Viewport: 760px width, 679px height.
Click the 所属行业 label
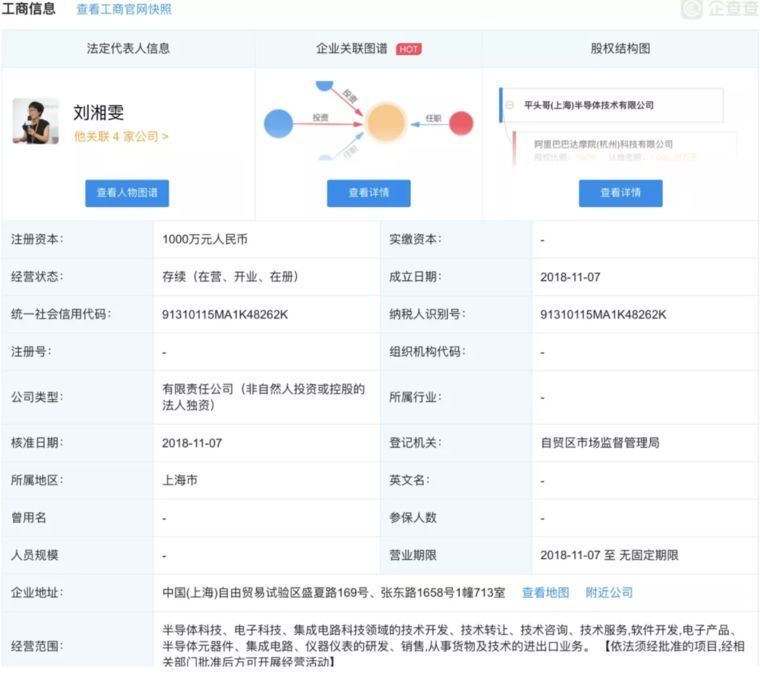pos(415,397)
